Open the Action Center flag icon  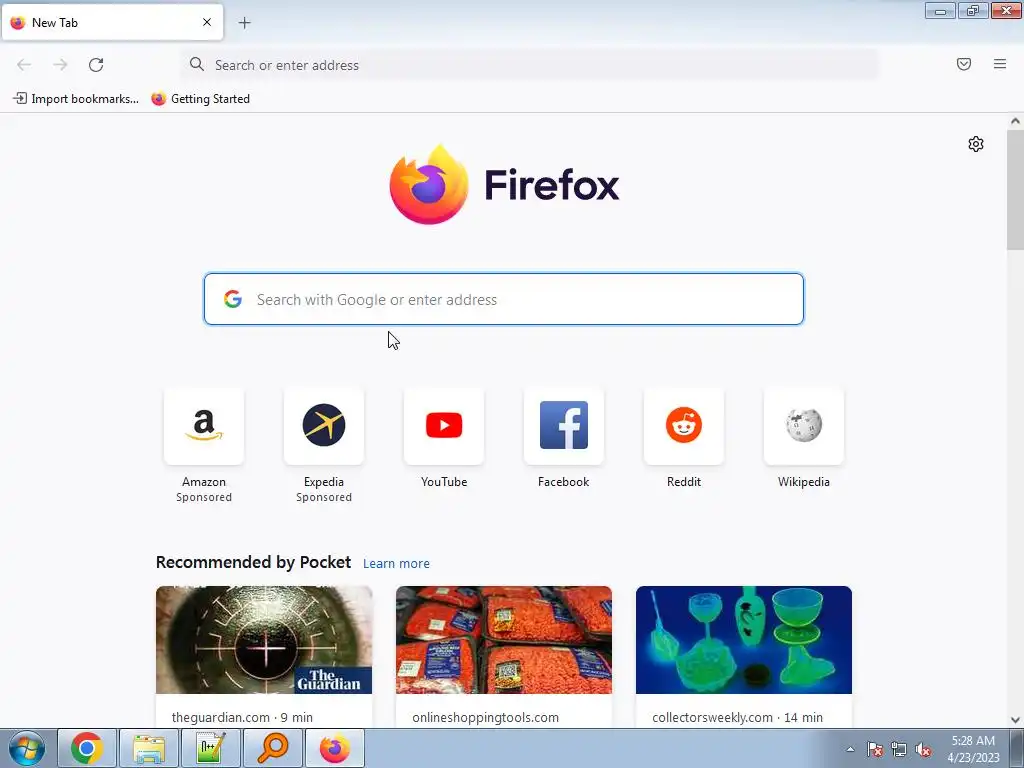pyautogui.click(x=875, y=750)
